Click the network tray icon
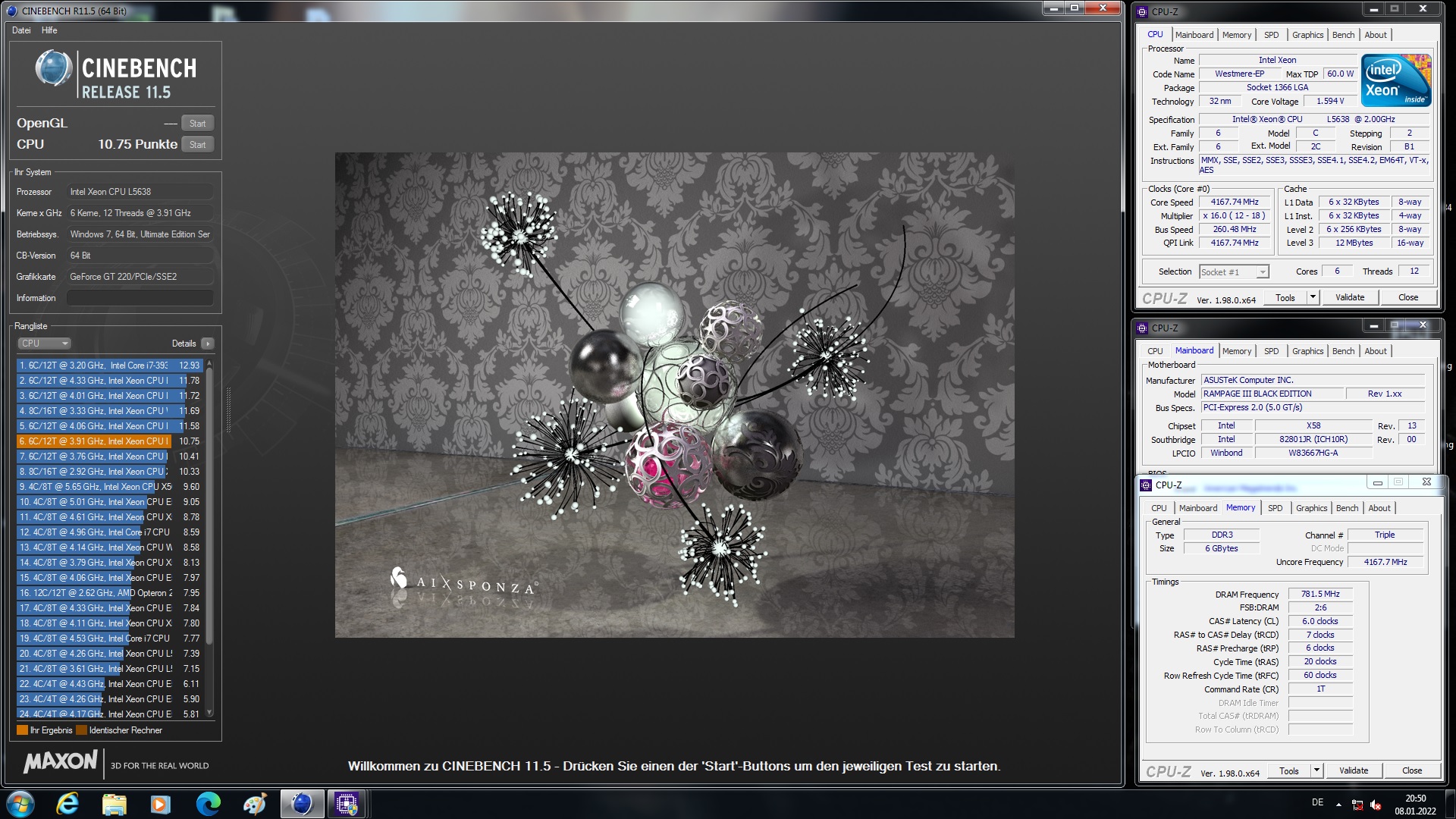Screen dimensions: 1456x819 [1357, 805]
